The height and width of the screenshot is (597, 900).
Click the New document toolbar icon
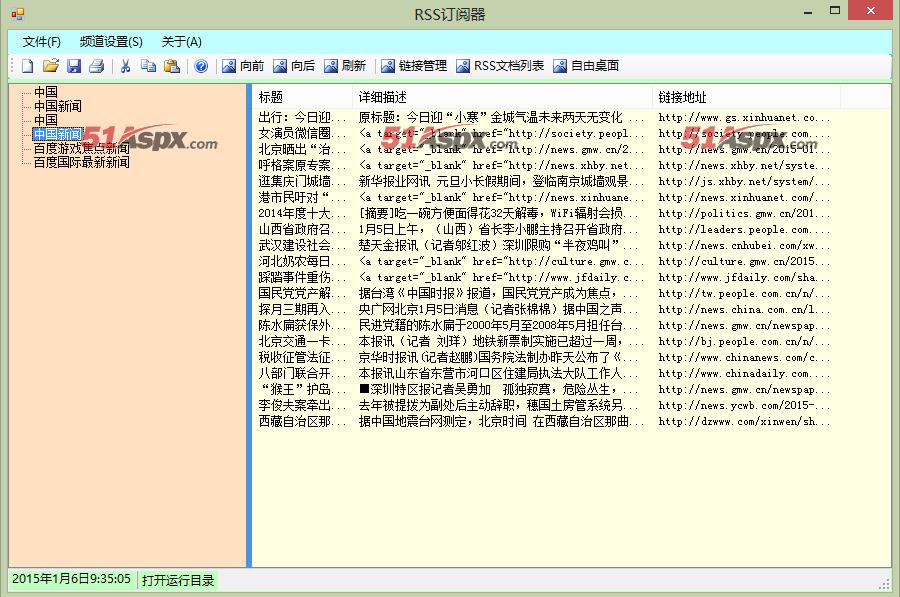pos(28,66)
